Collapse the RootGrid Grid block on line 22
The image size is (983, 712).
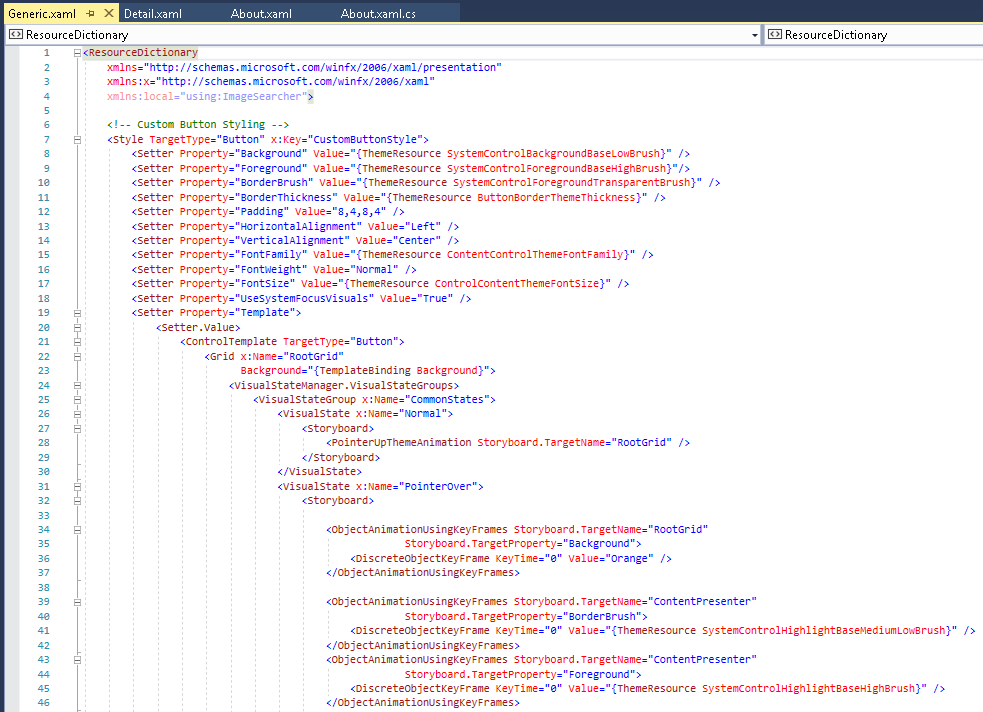(77, 357)
